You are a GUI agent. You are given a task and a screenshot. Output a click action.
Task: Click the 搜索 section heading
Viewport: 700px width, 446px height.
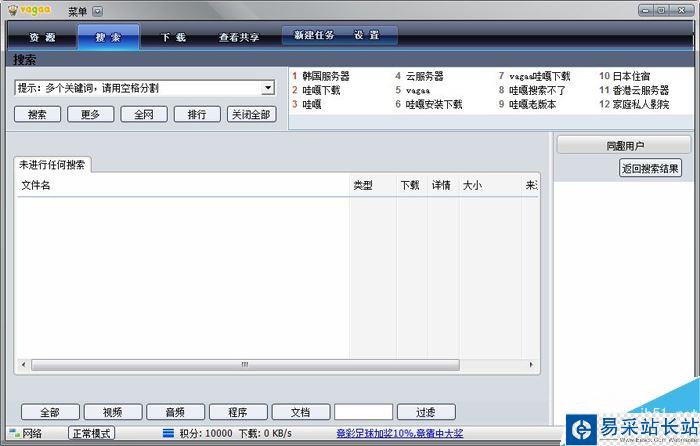(x=25, y=60)
